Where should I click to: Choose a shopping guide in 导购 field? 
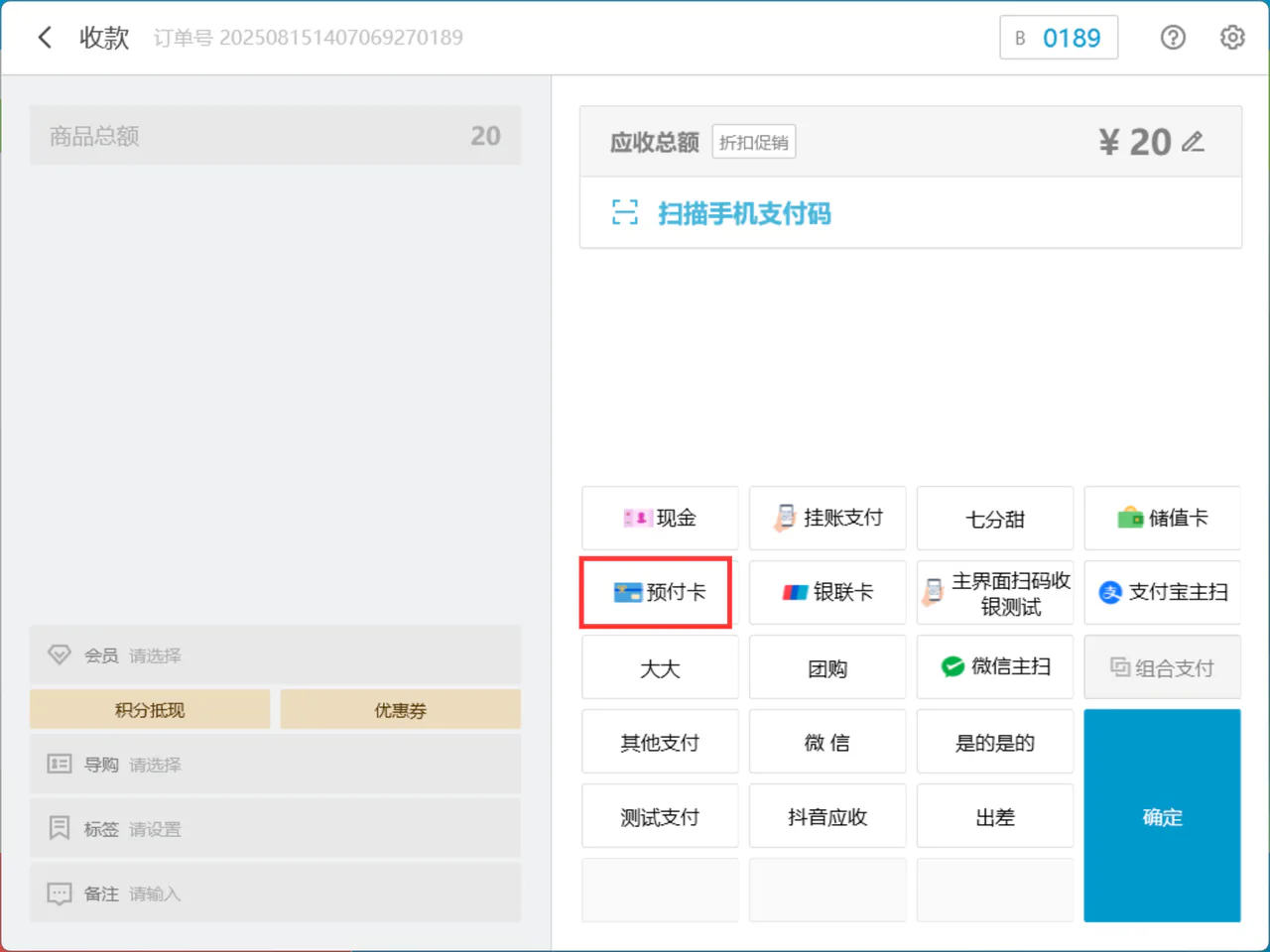tap(275, 764)
